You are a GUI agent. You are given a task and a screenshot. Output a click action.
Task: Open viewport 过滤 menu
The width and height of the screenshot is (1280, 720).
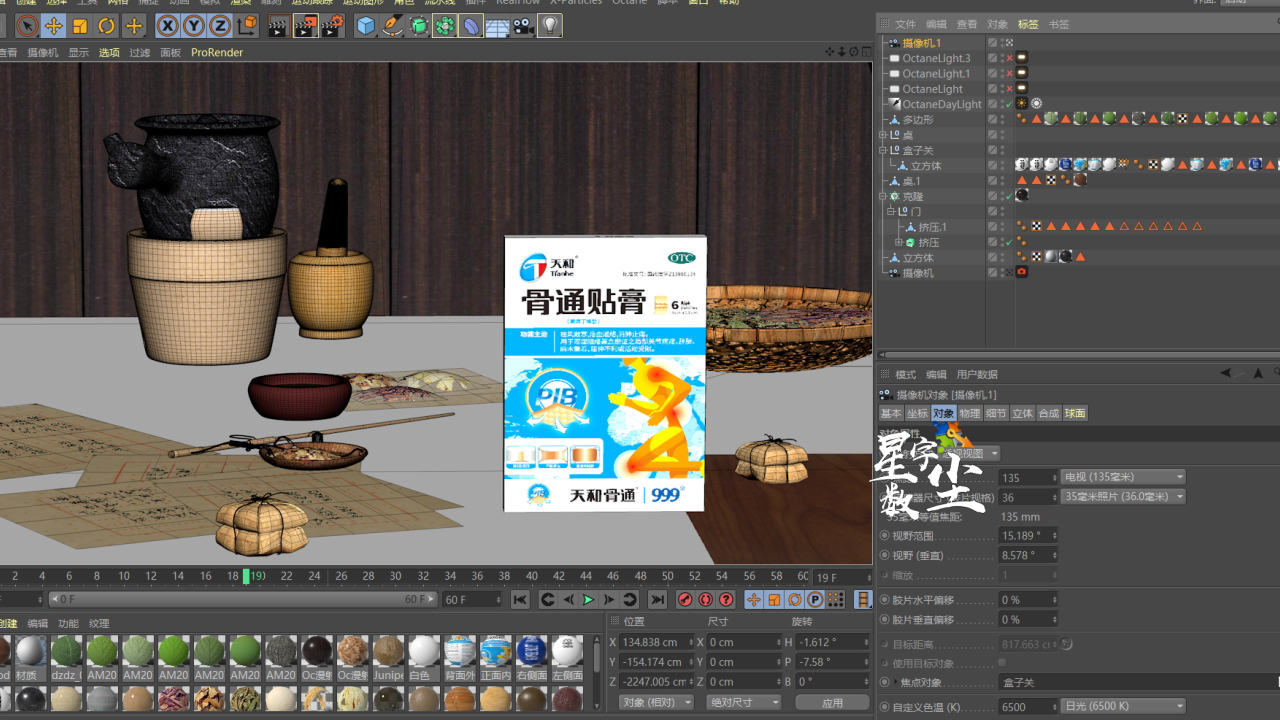tap(139, 52)
